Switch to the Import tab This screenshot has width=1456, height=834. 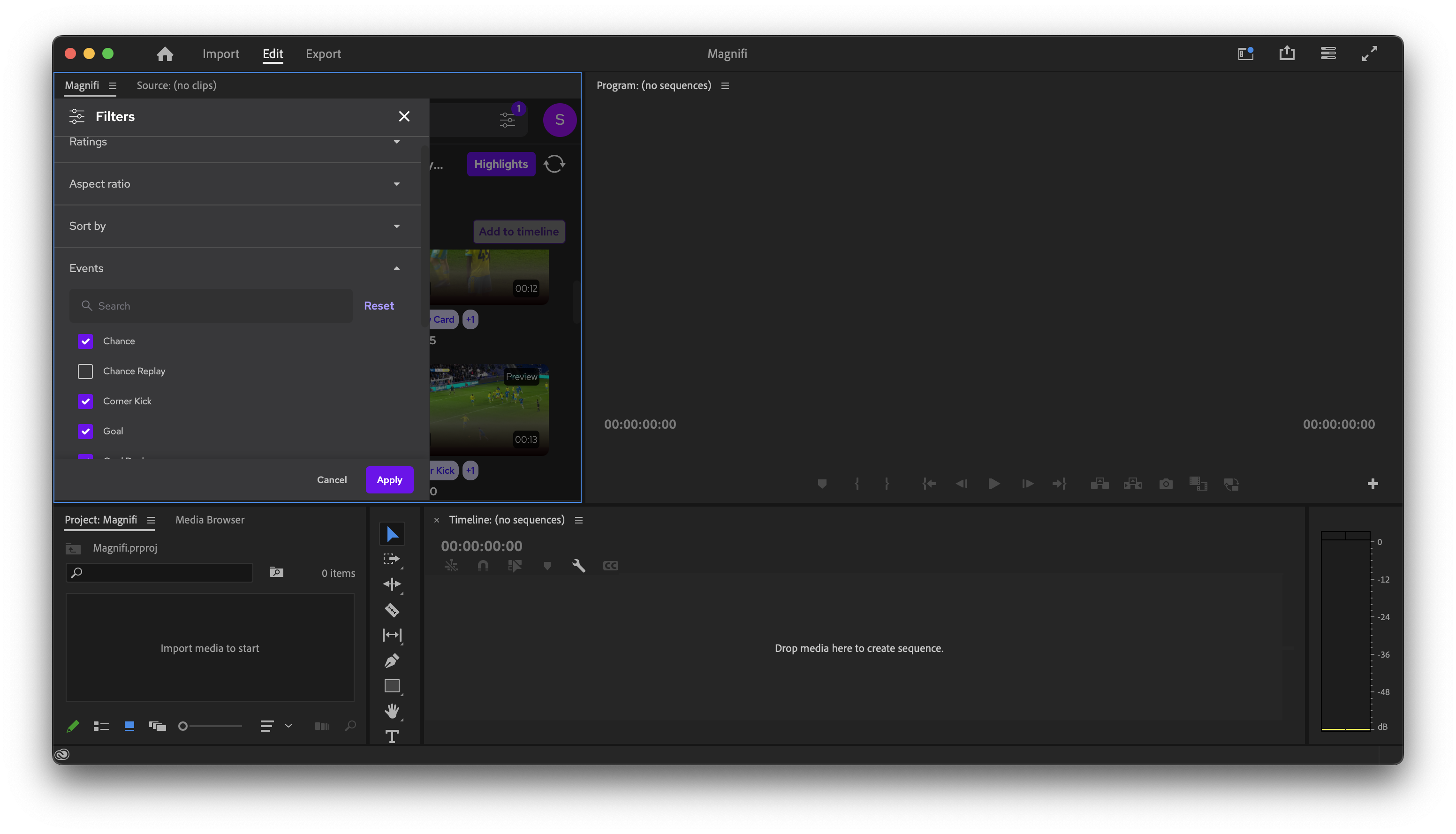click(220, 54)
